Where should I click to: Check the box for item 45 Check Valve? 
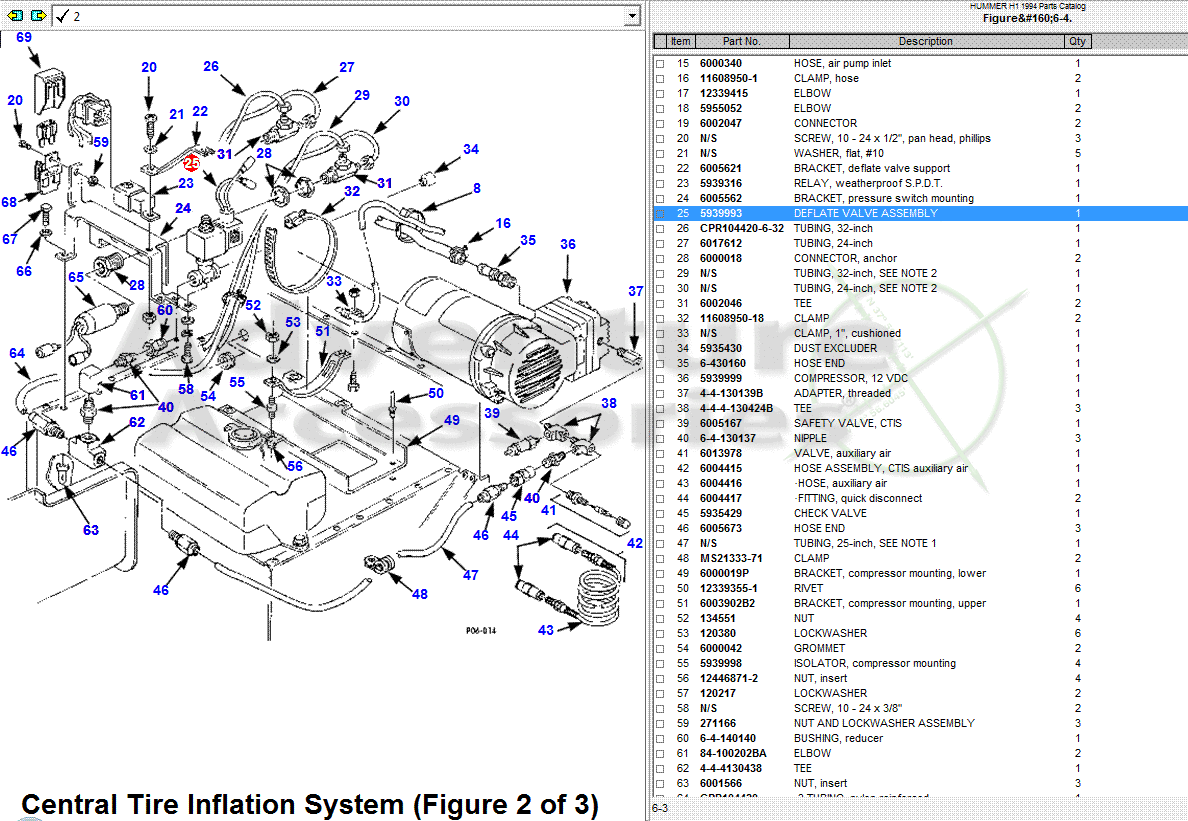660,514
